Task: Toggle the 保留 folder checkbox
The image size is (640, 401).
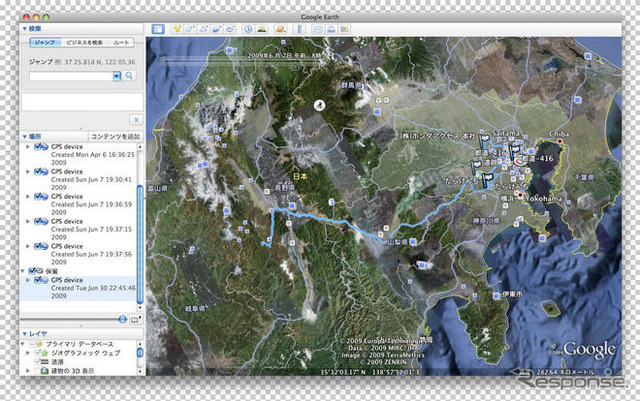Action: click(x=32, y=271)
